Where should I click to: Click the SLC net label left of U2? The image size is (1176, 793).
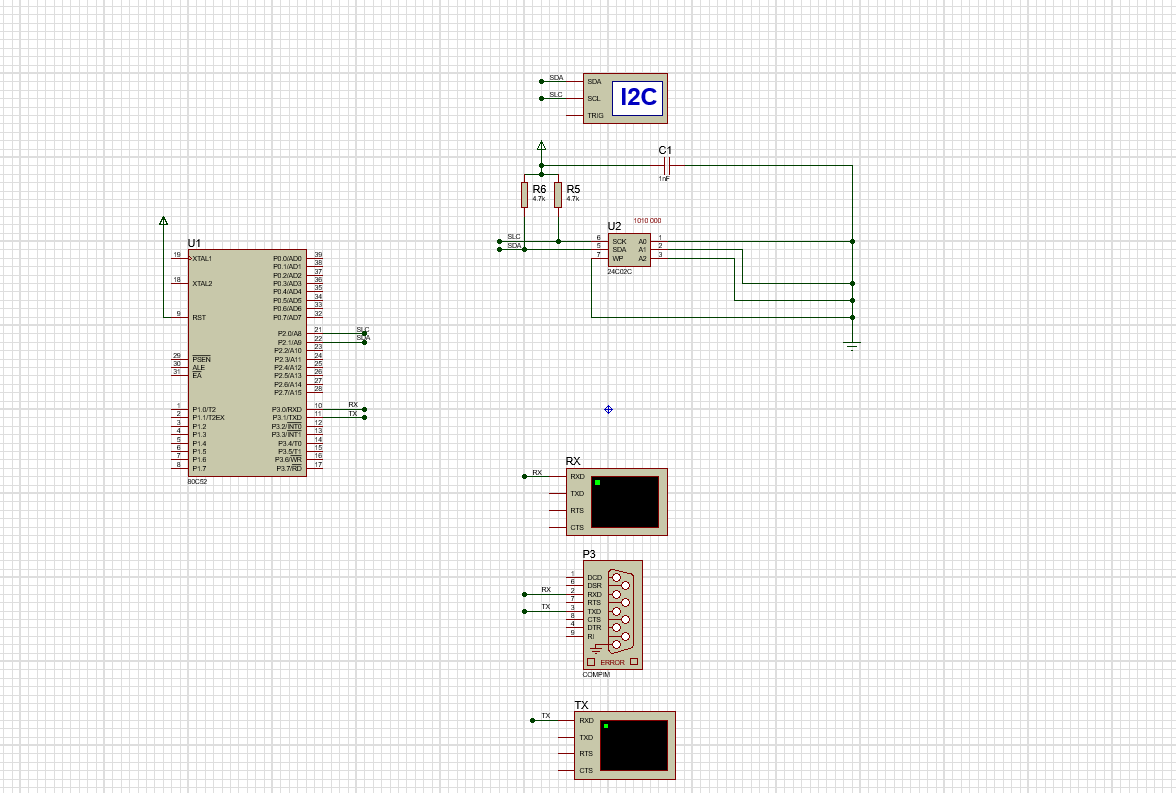(514, 237)
